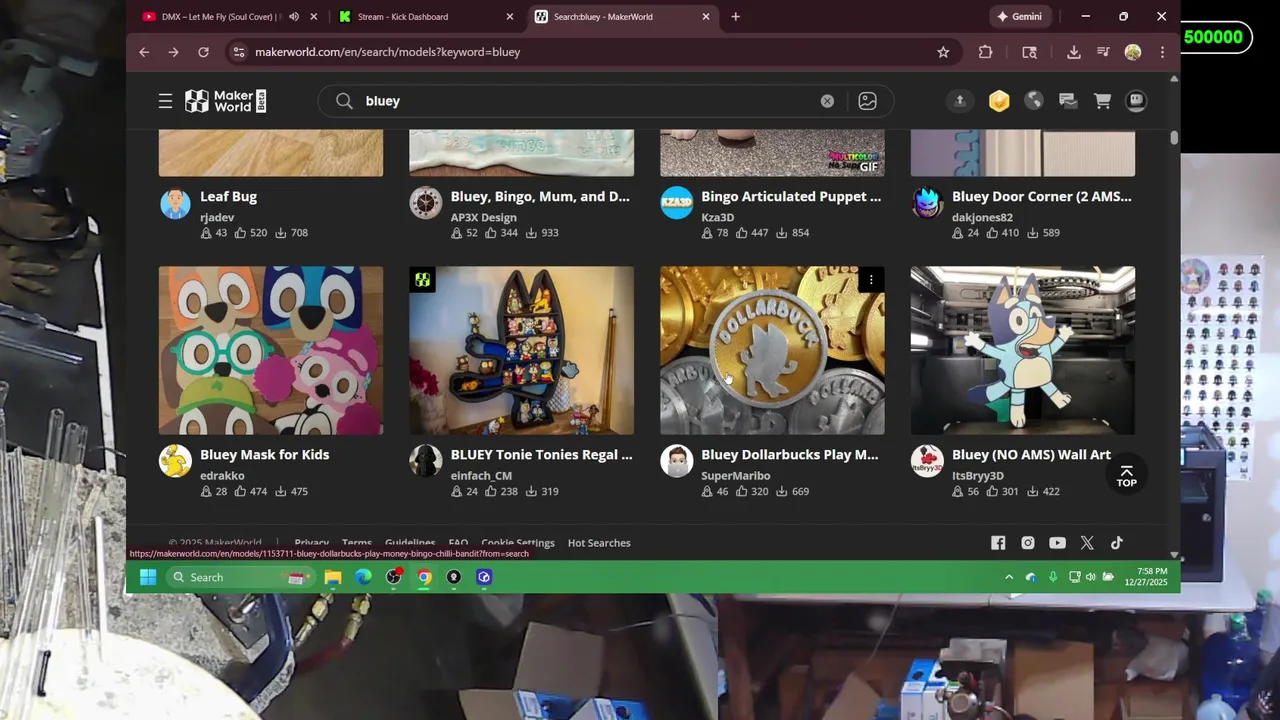Open the Windows Start menu

(x=148, y=577)
